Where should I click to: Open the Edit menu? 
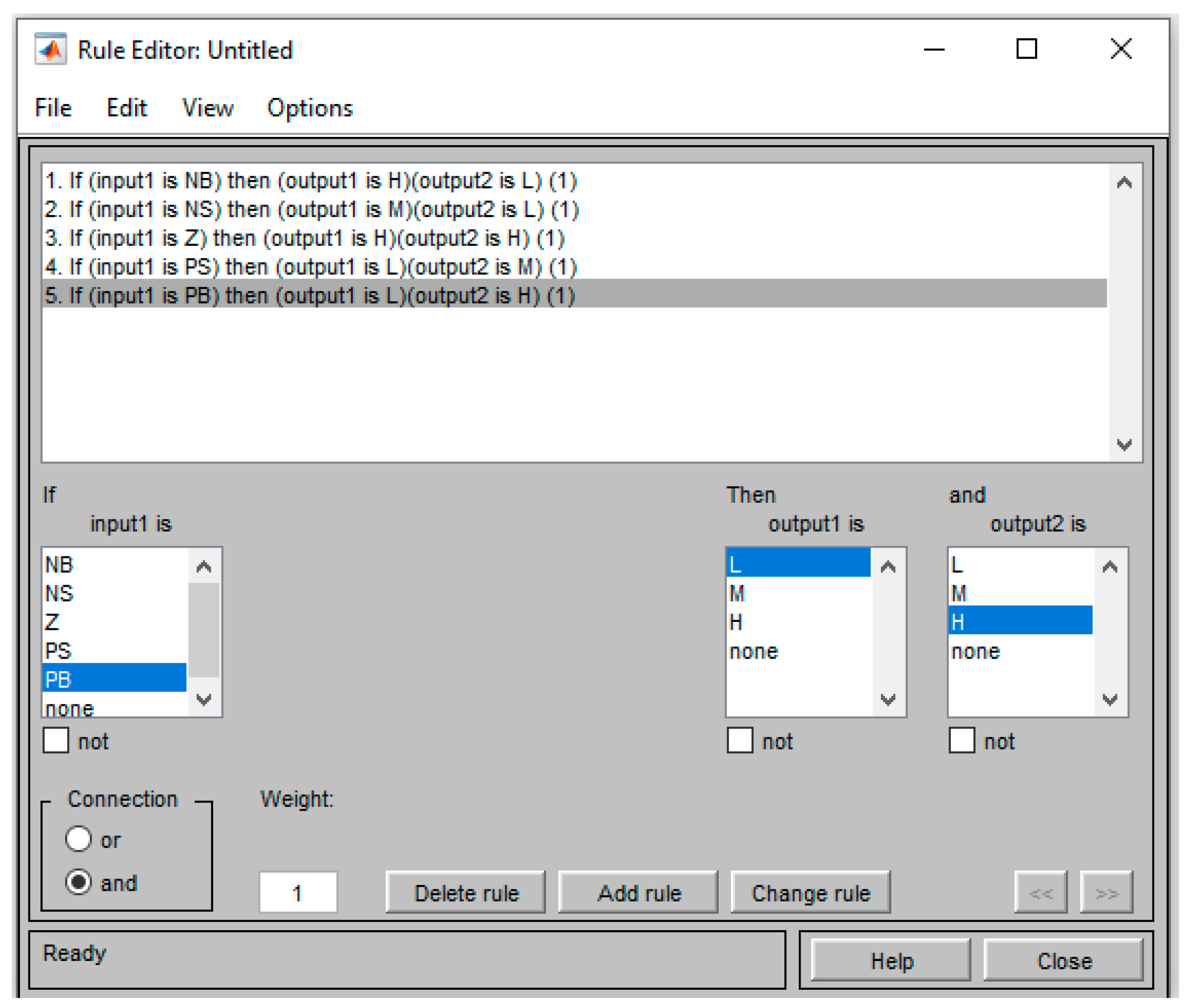tap(127, 108)
